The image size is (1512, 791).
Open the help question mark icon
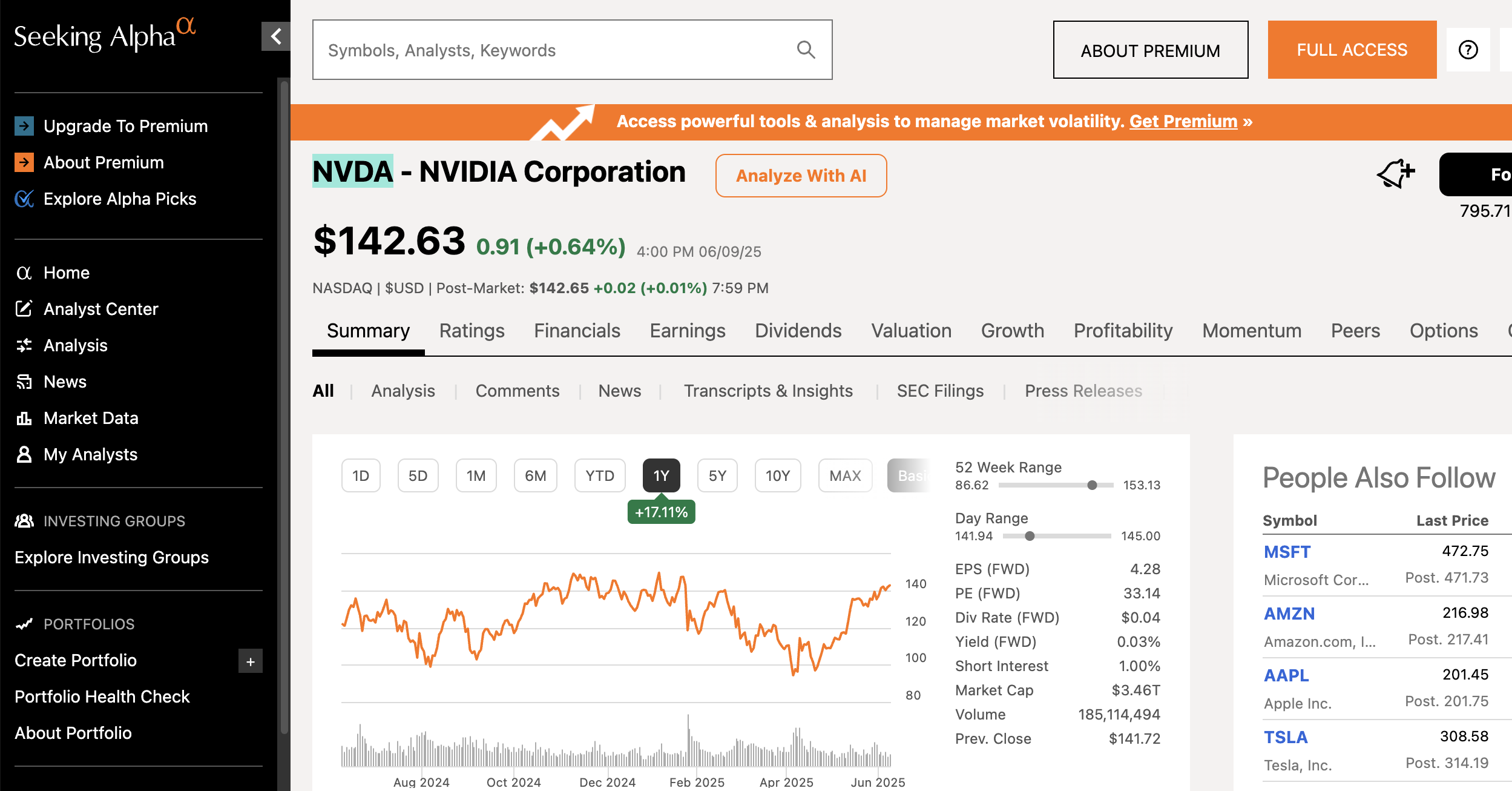(x=1468, y=50)
